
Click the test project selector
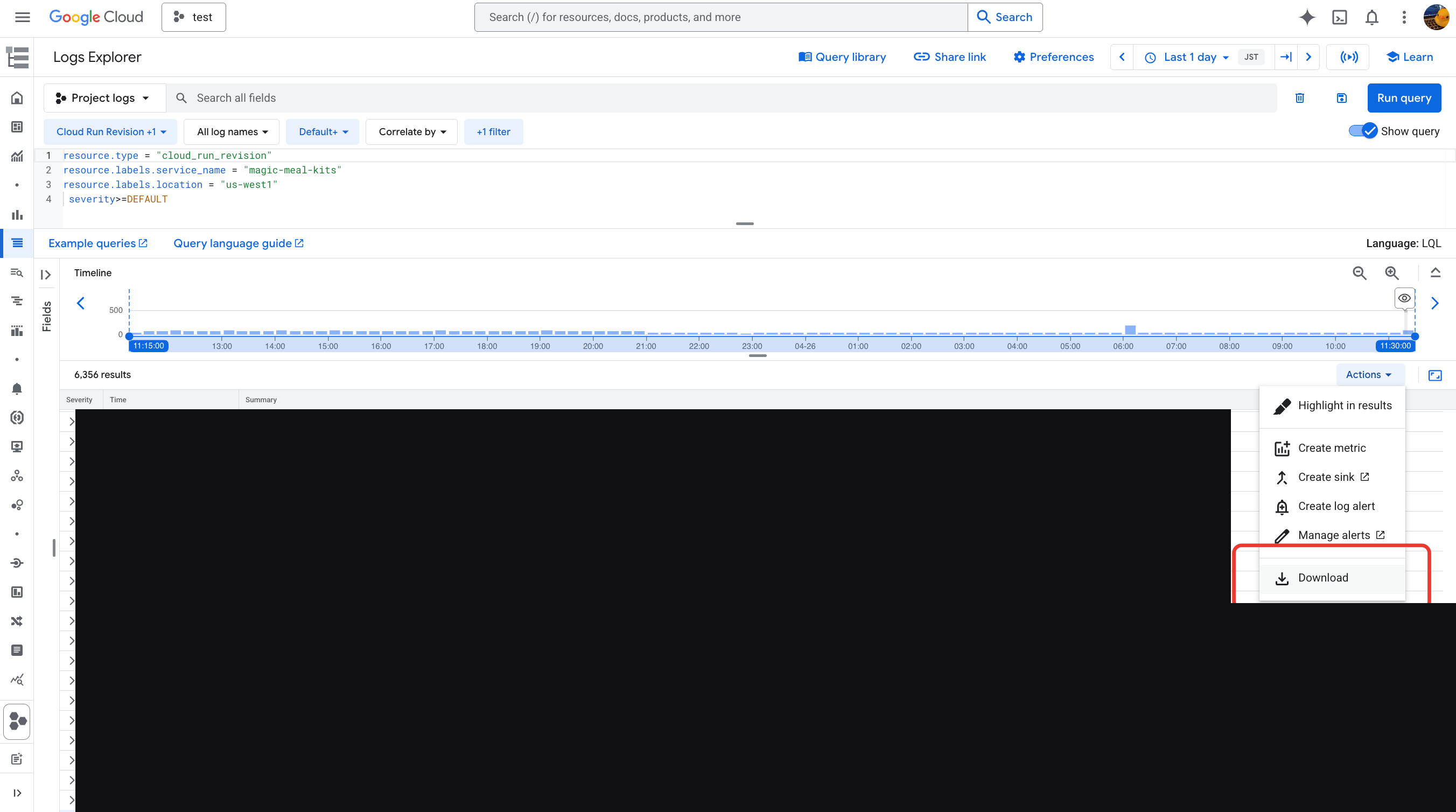[193, 17]
